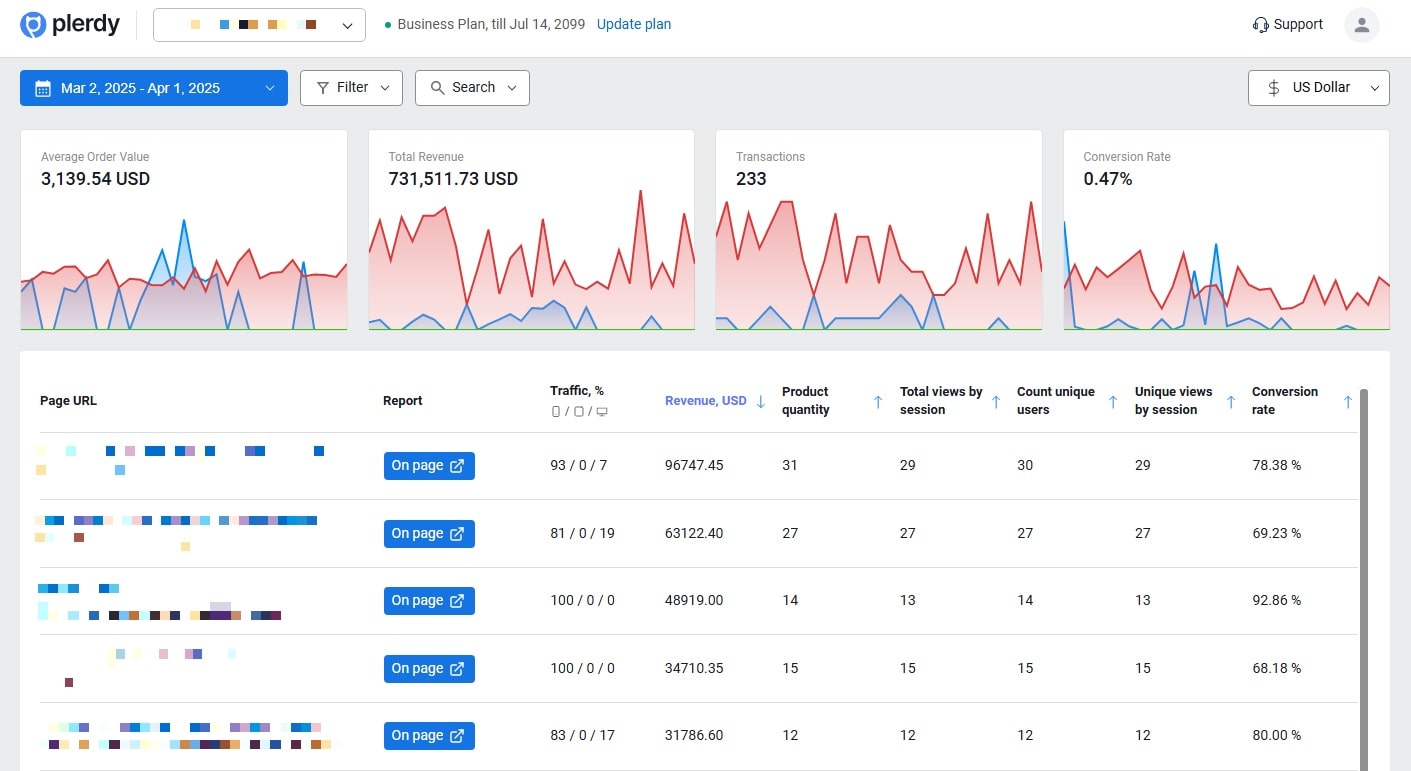Click the Total Revenue chart card
This screenshot has width=1411, height=771.
click(x=531, y=230)
